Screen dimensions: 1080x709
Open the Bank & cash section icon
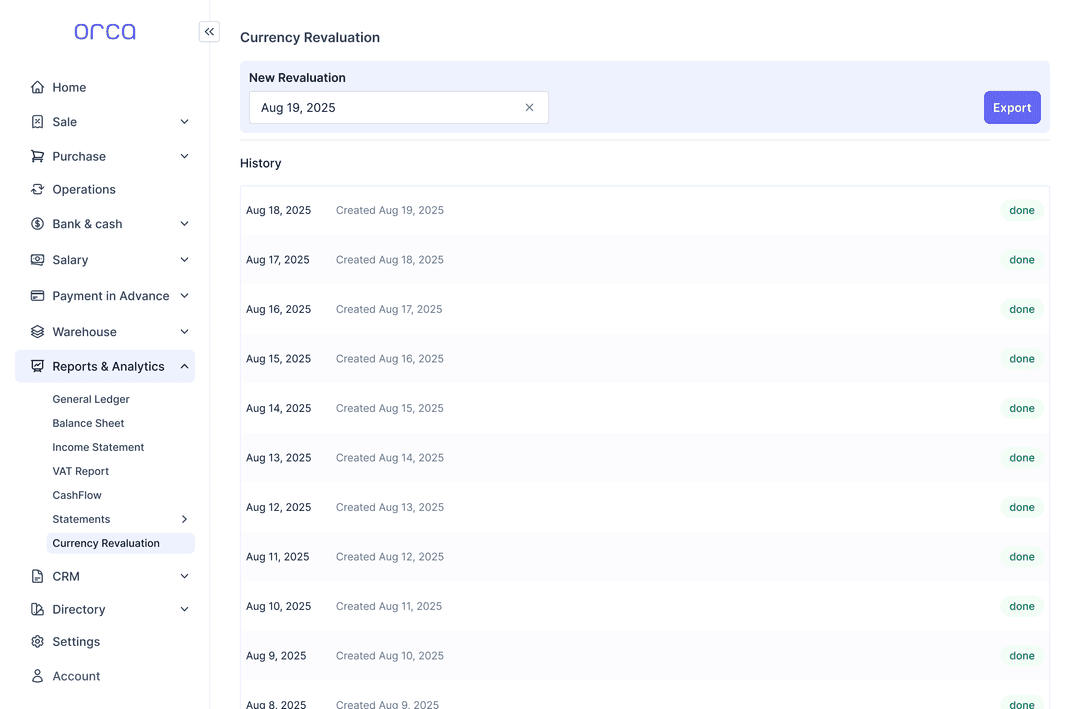pyautogui.click(x=37, y=223)
